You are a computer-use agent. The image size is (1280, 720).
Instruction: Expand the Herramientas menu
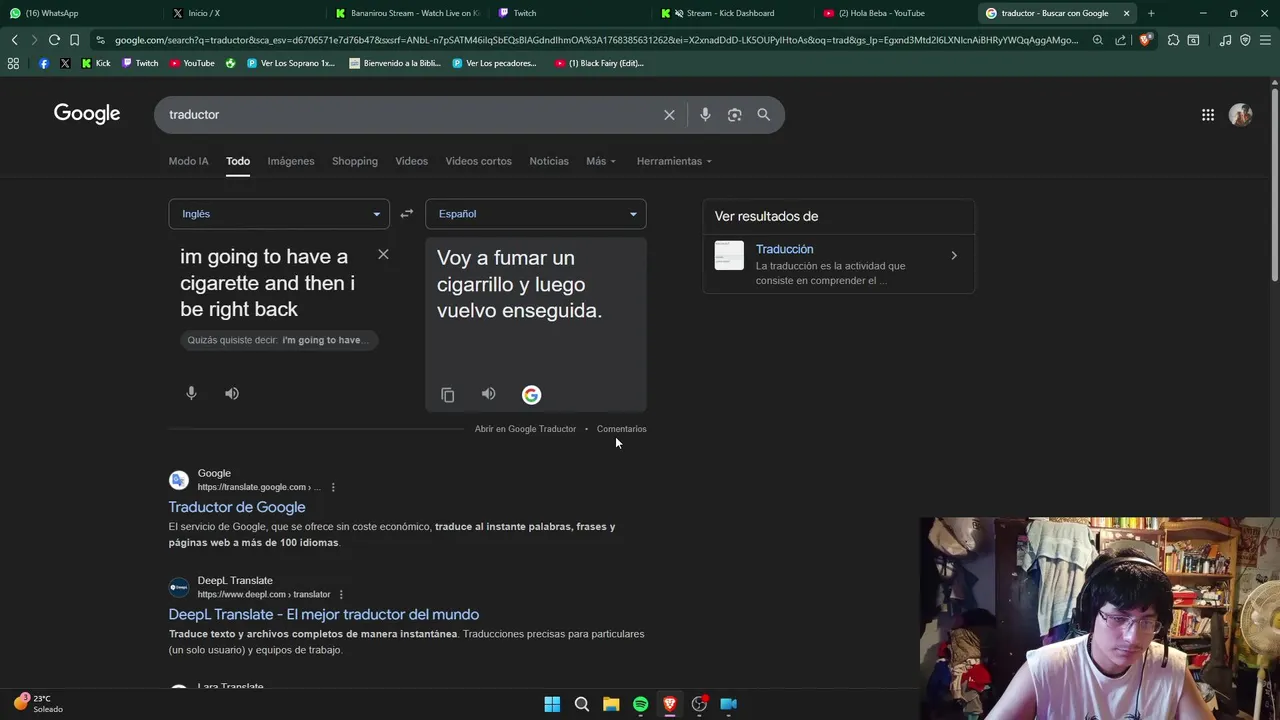pos(674,161)
